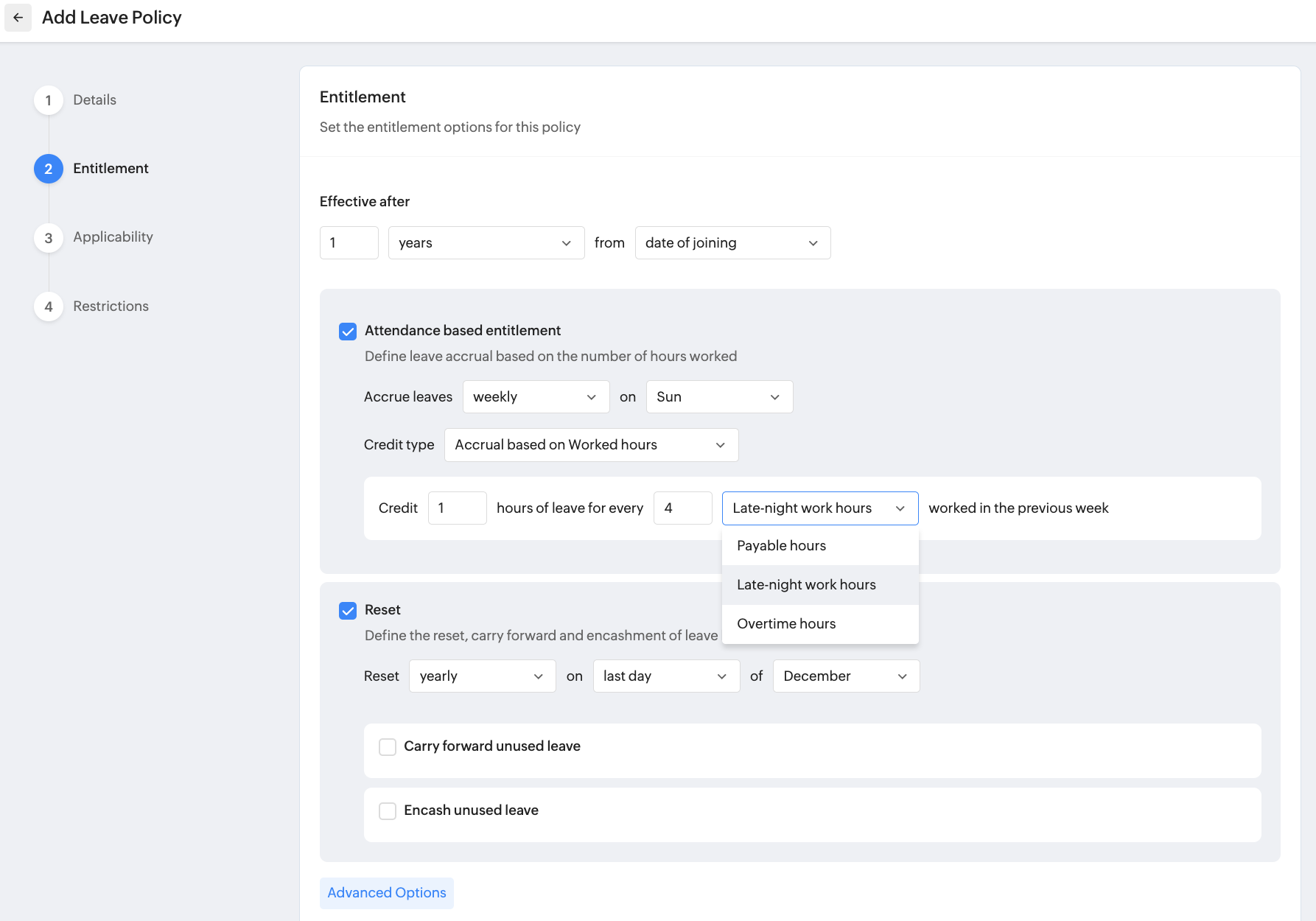Select Overtime hours option
1316x921 pixels.
pyautogui.click(x=786, y=624)
